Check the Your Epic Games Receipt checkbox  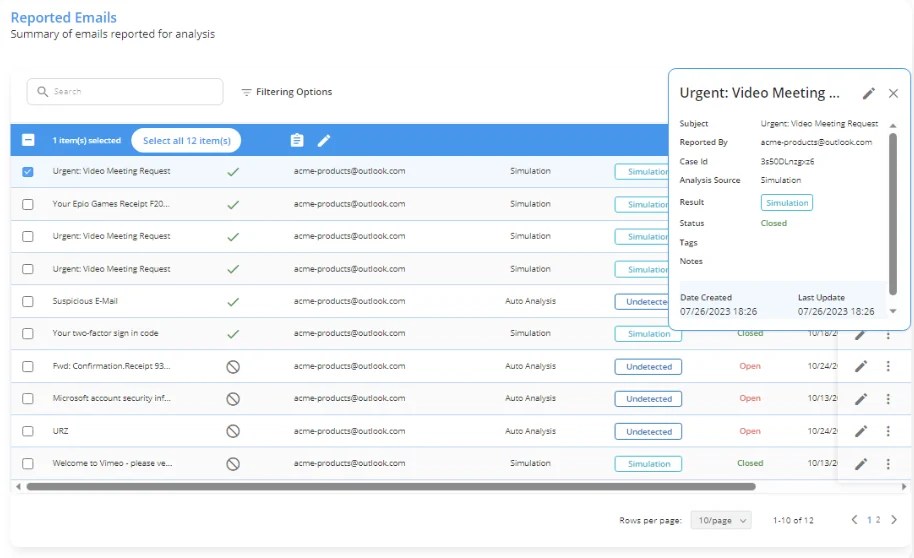27,204
